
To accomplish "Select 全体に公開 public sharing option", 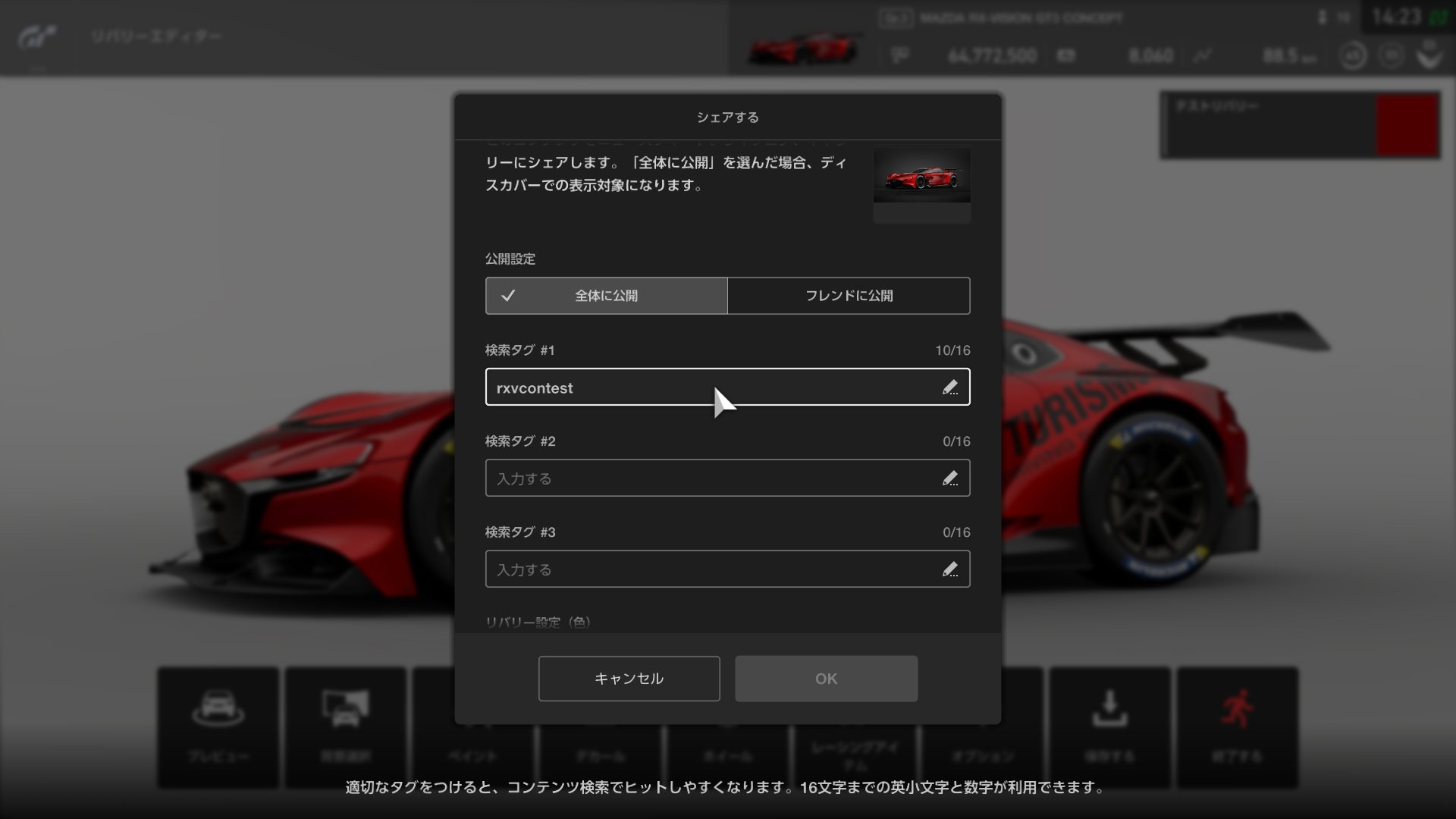I will tap(606, 296).
